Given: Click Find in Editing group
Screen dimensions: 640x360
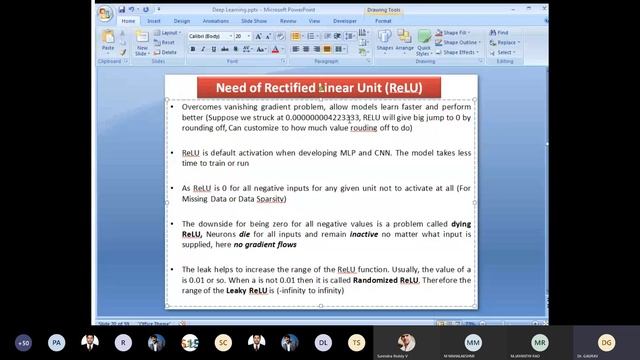Looking at the screenshot, I should click(x=499, y=33).
